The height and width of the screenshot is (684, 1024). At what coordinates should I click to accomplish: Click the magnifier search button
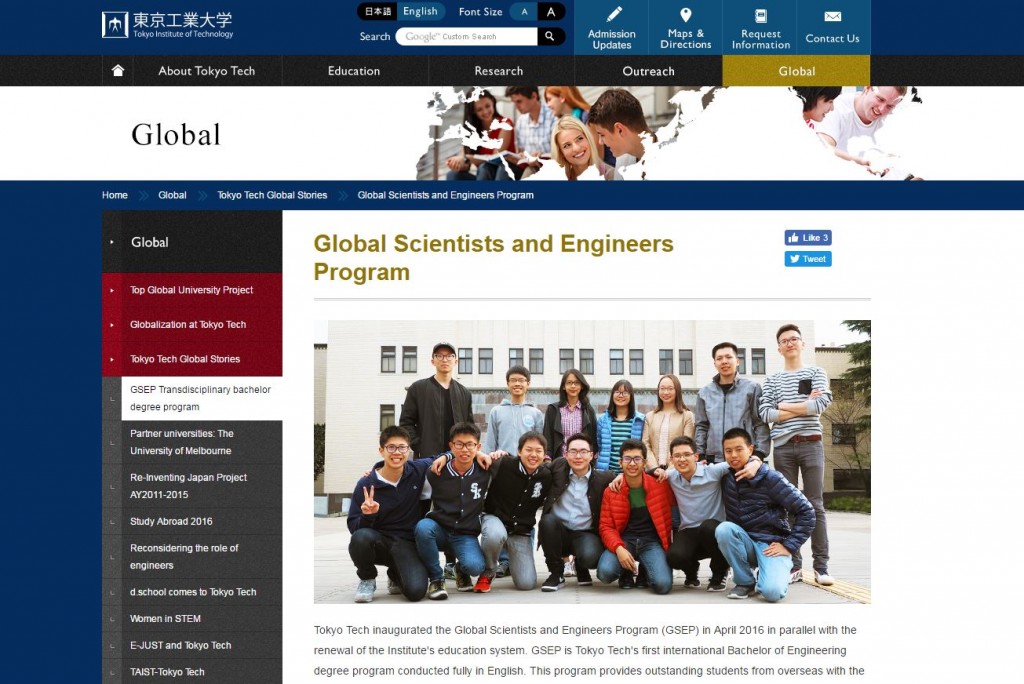coord(551,37)
